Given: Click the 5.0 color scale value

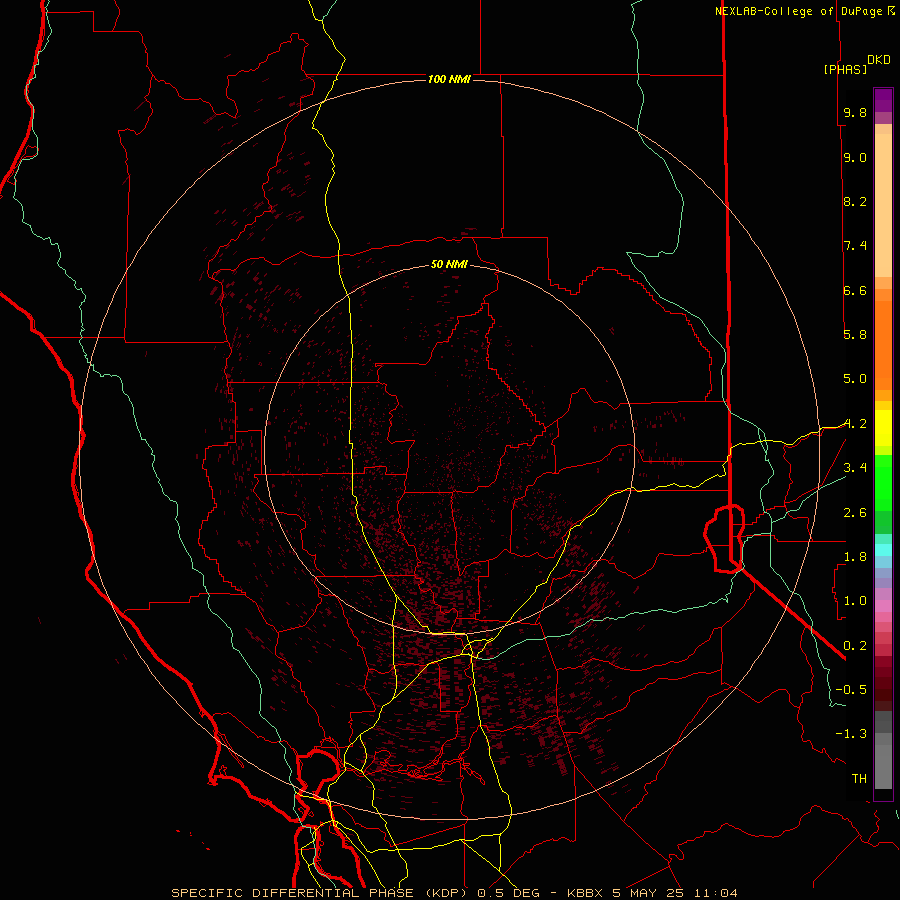Looking at the screenshot, I should 855,379.
